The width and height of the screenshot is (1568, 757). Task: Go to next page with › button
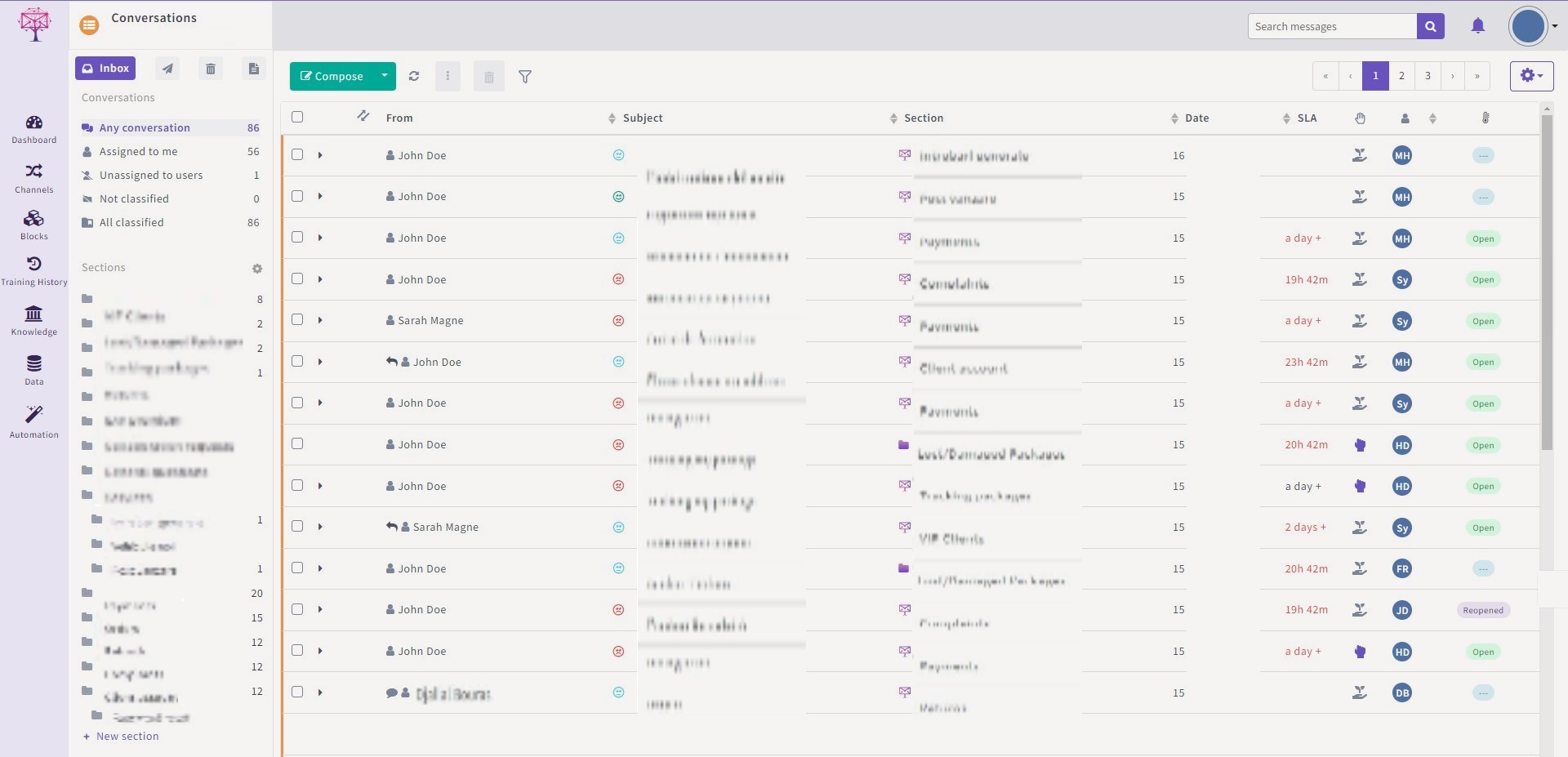pos(1453,76)
